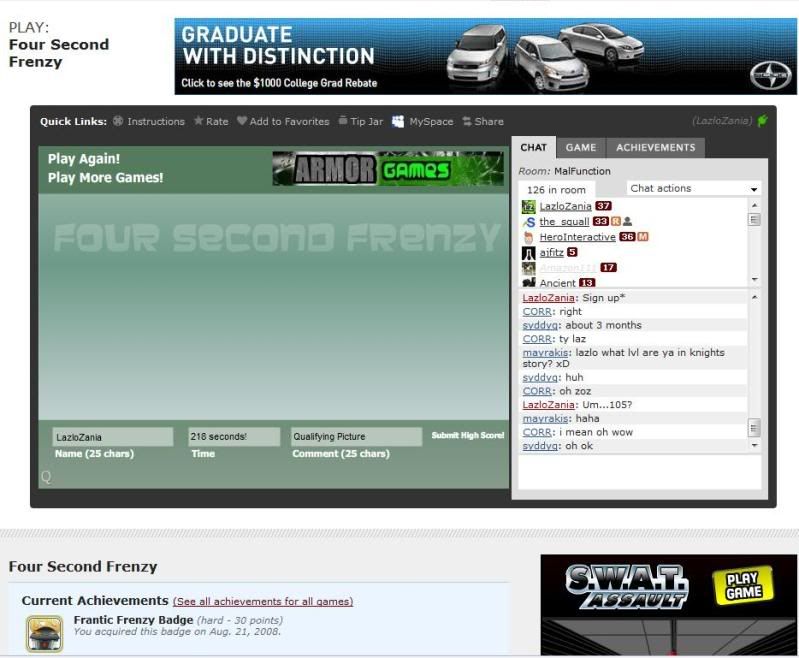Click the user list scrollbar thumb
This screenshot has width=799, height=658.
click(754, 220)
